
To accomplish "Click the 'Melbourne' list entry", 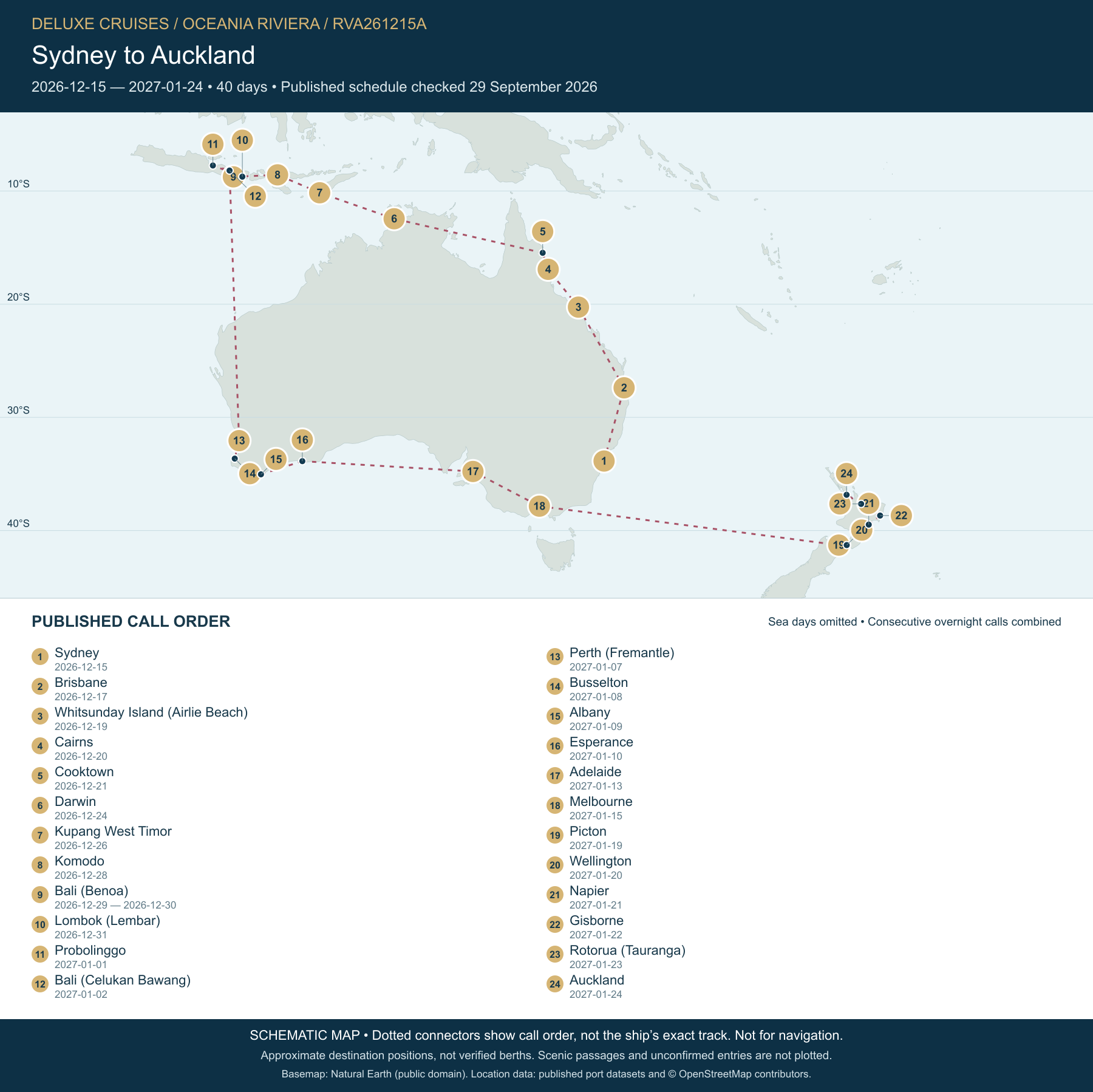I will [601, 802].
